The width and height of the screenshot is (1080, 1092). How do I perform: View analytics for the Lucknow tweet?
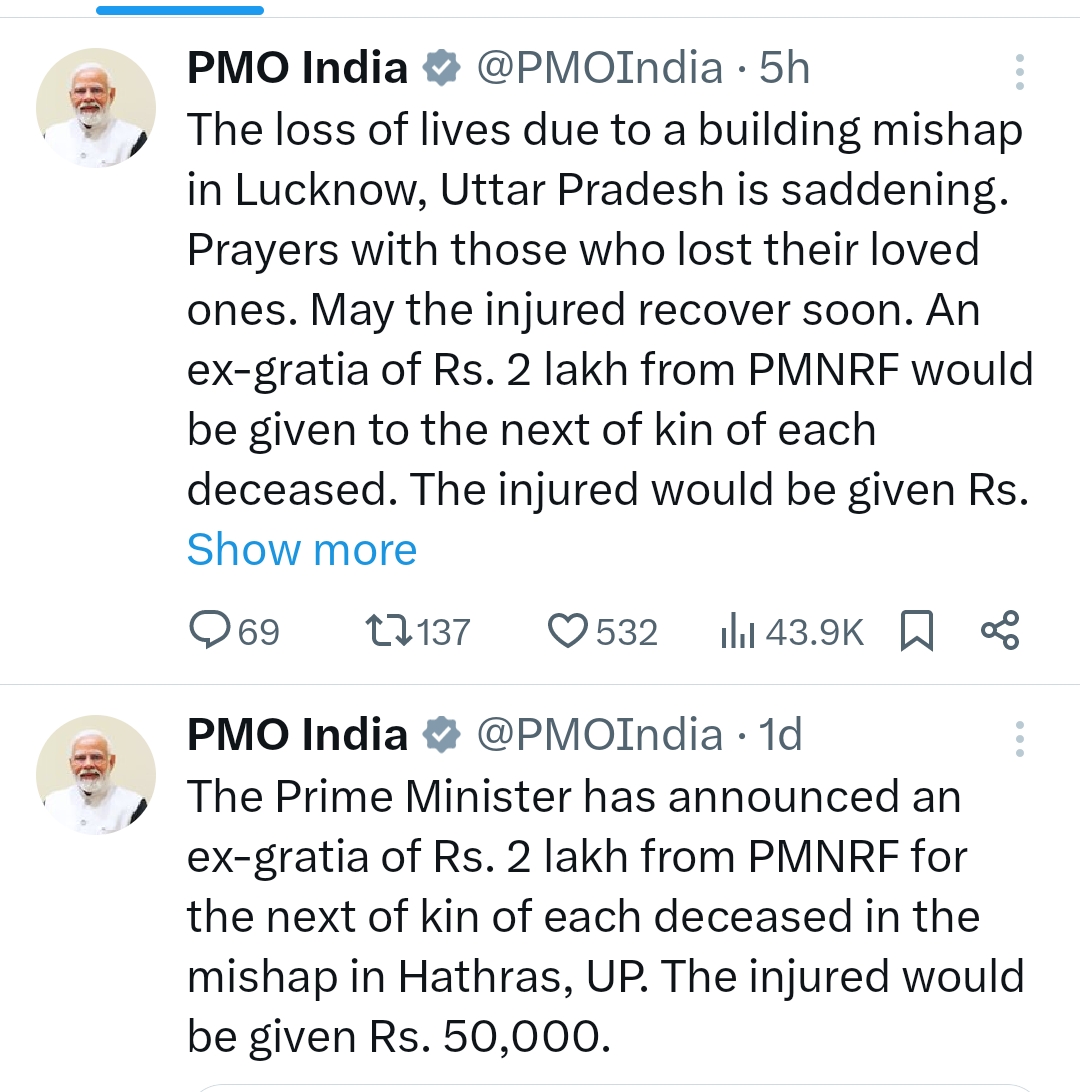click(x=738, y=631)
